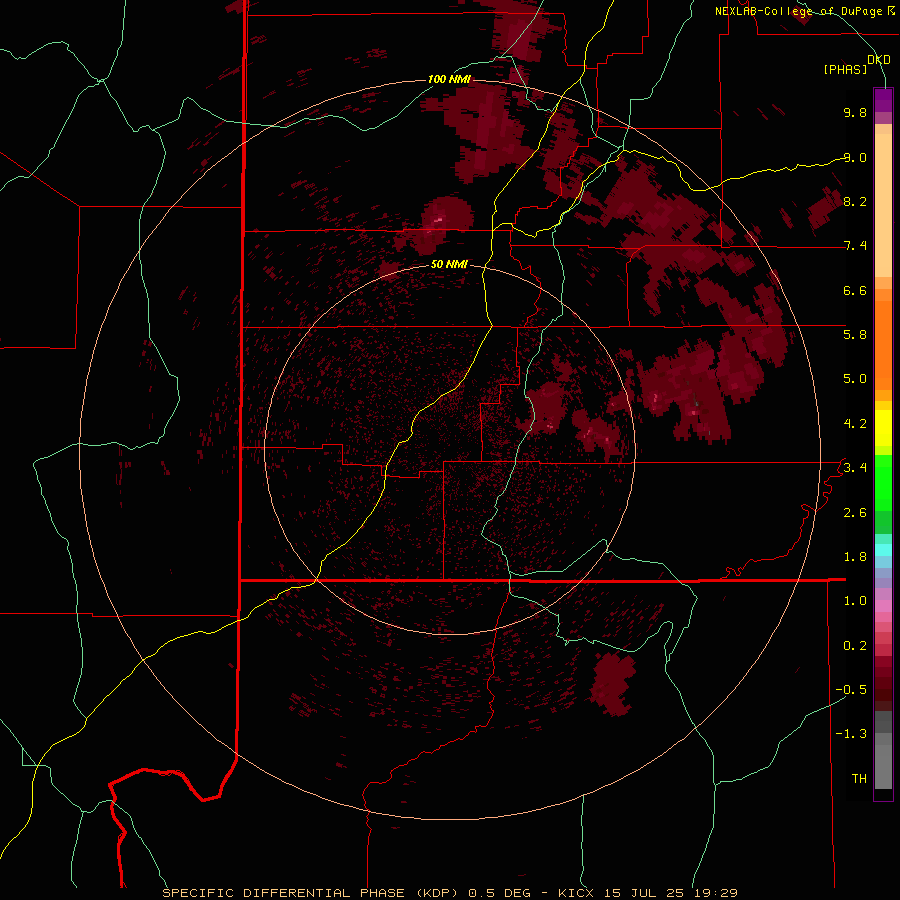
Task: Click the SPECIFIC DIFFERENTIAL PHASE (KDP) caption
Action: 310,893
